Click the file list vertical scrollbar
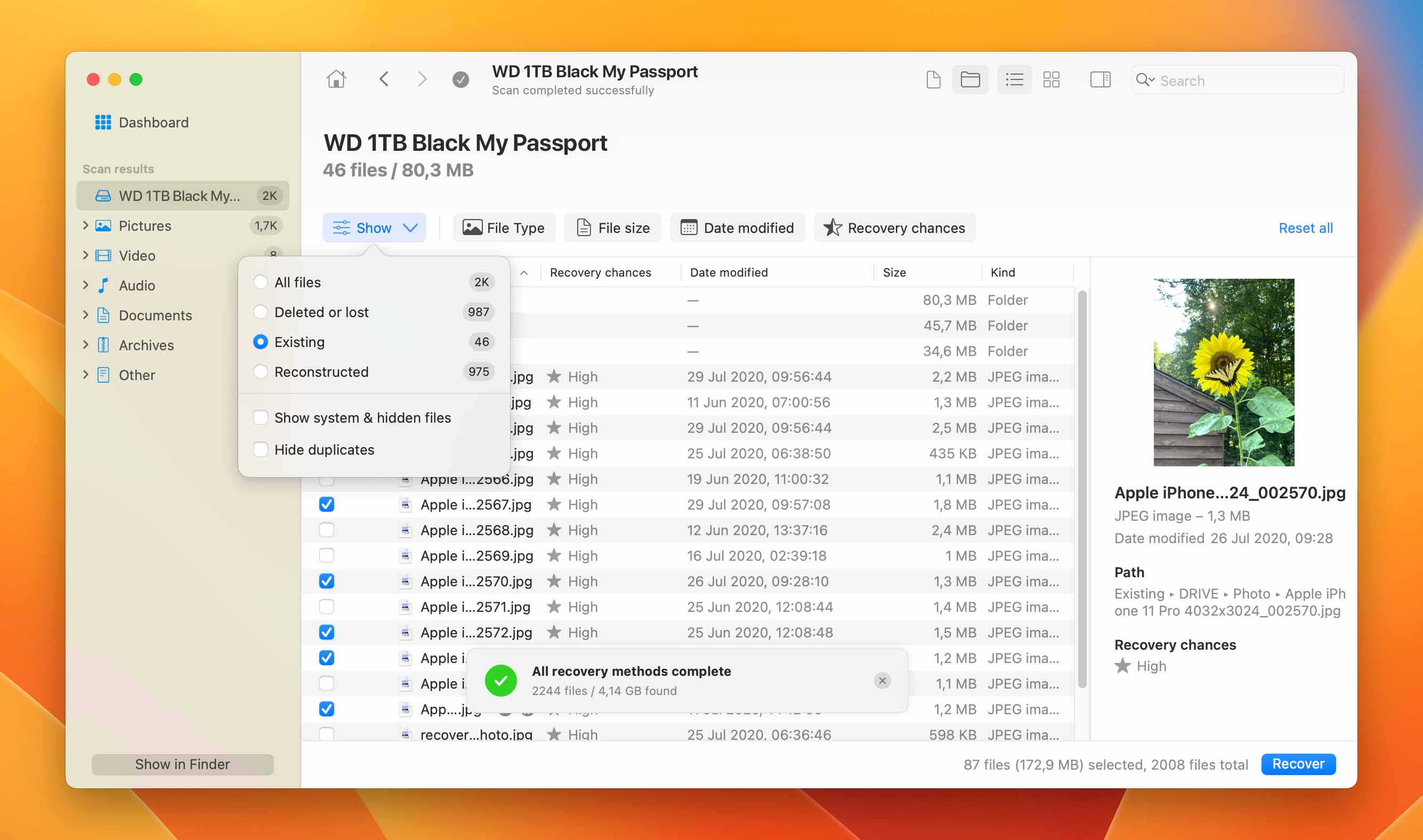1423x840 pixels. click(x=1082, y=489)
